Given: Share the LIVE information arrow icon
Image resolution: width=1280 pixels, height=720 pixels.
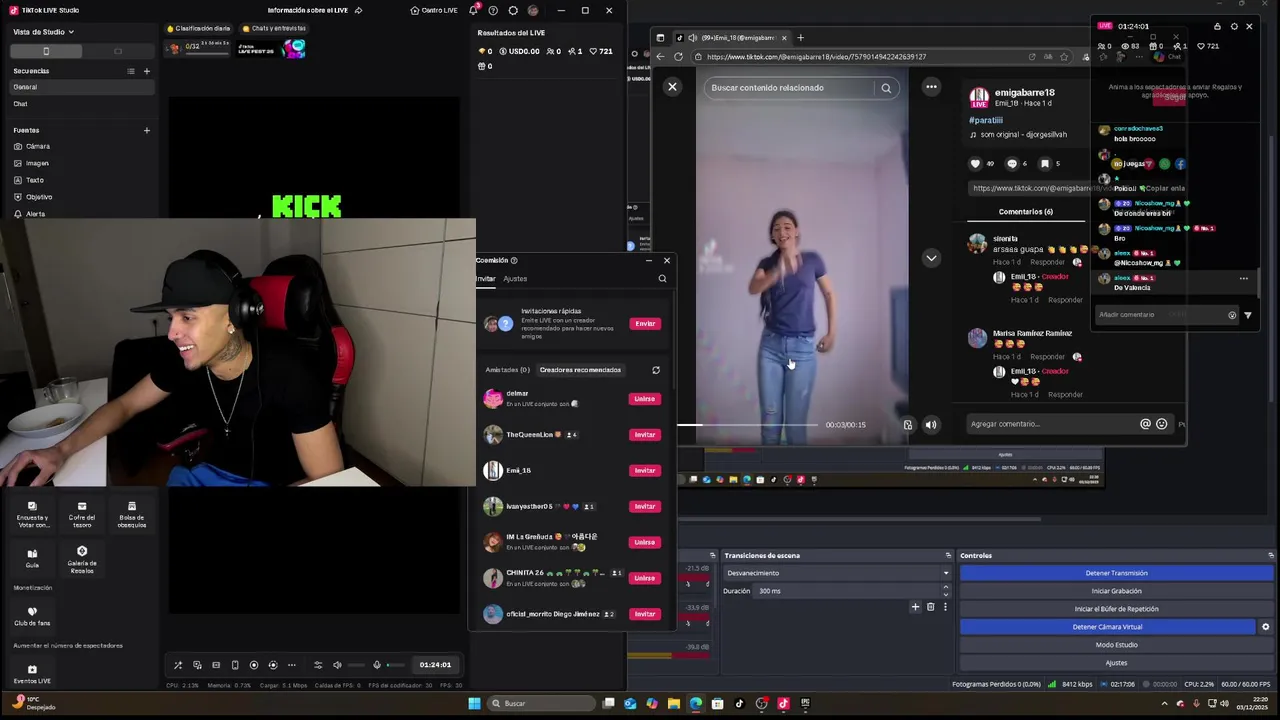Looking at the screenshot, I should point(358,10).
